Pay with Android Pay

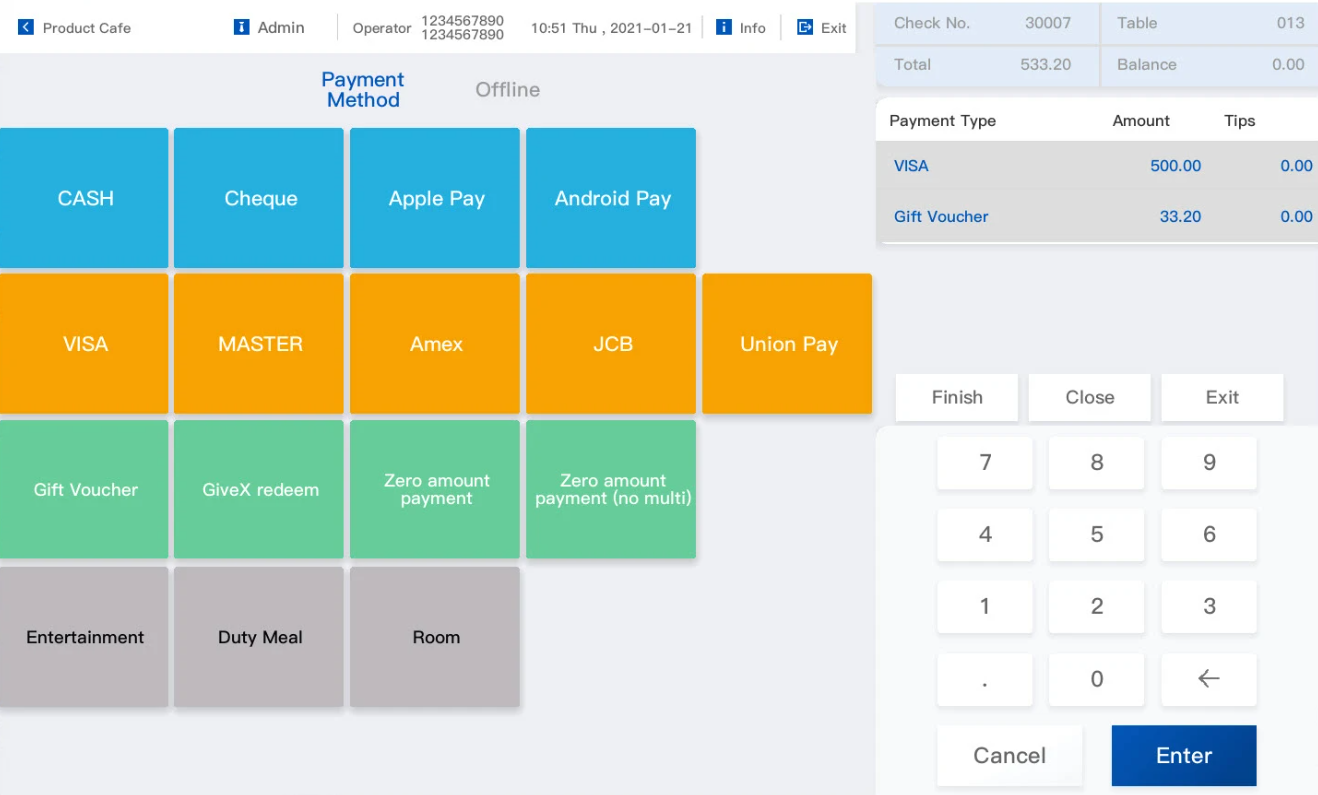612,198
